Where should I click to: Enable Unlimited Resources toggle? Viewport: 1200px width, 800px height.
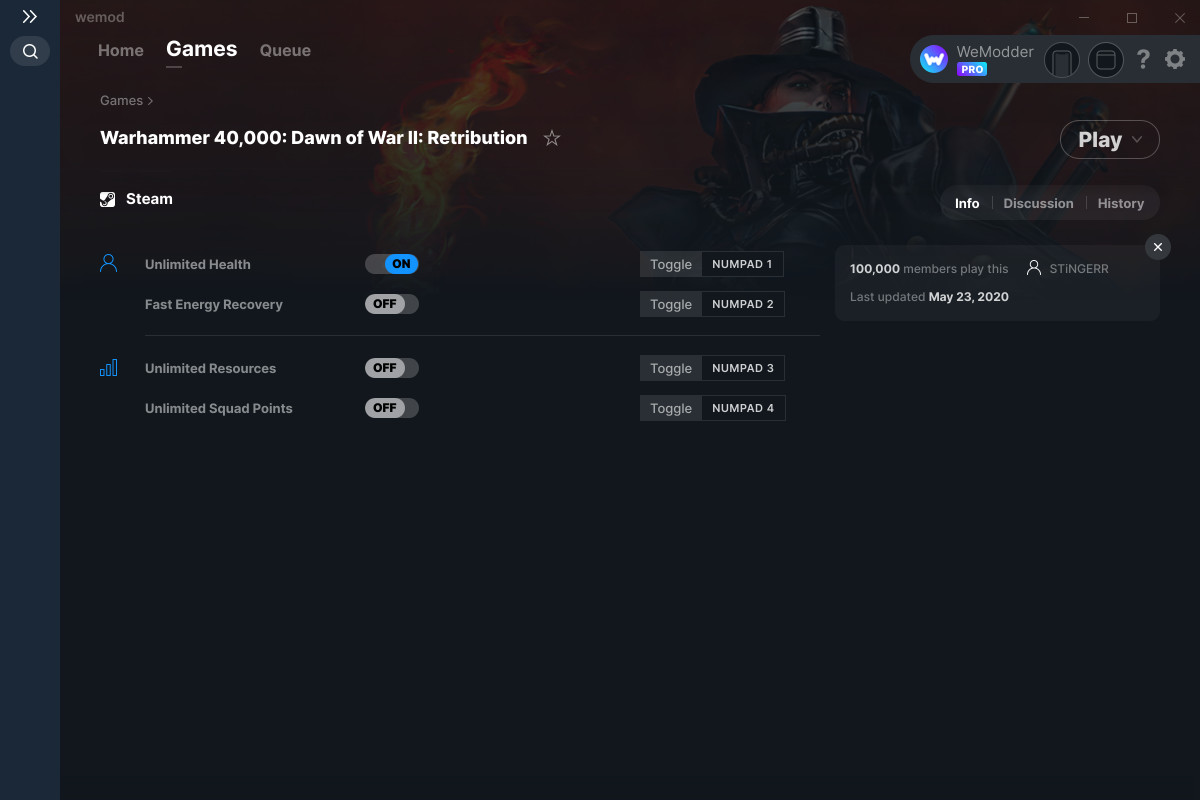pos(392,368)
